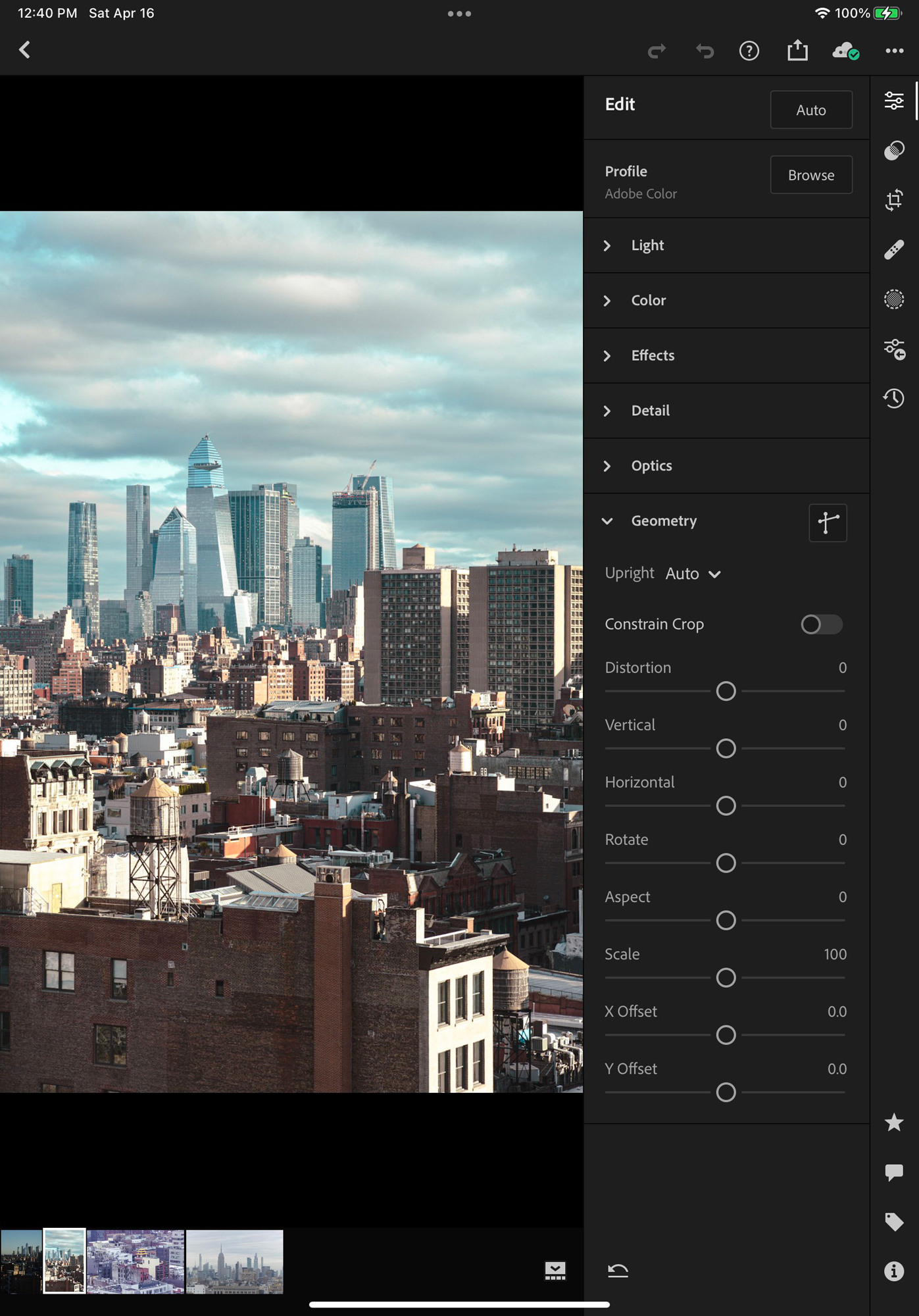
Task: Click the Distortion slider handle
Action: coord(726,692)
